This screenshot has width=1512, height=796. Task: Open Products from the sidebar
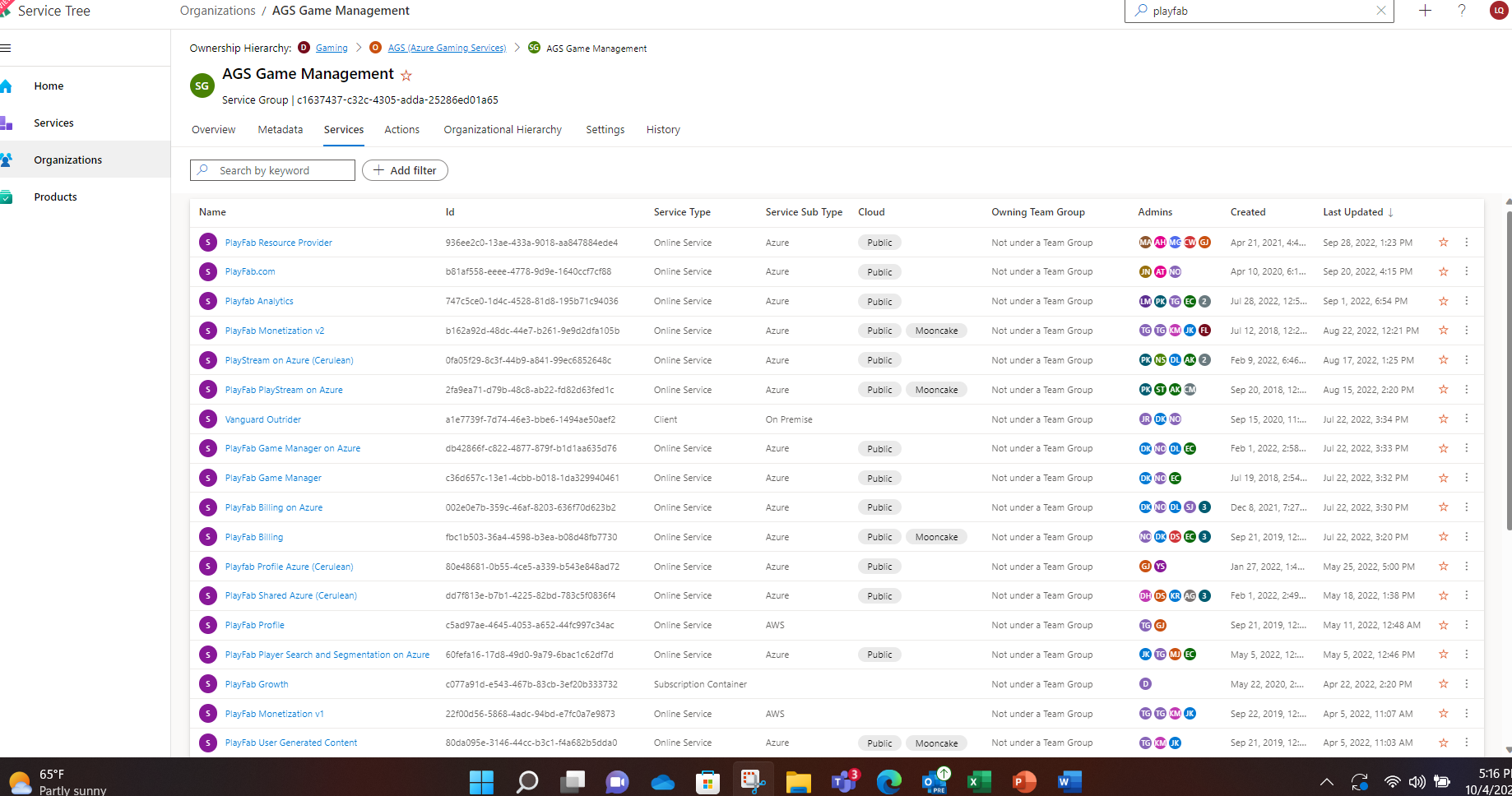(x=55, y=197)
